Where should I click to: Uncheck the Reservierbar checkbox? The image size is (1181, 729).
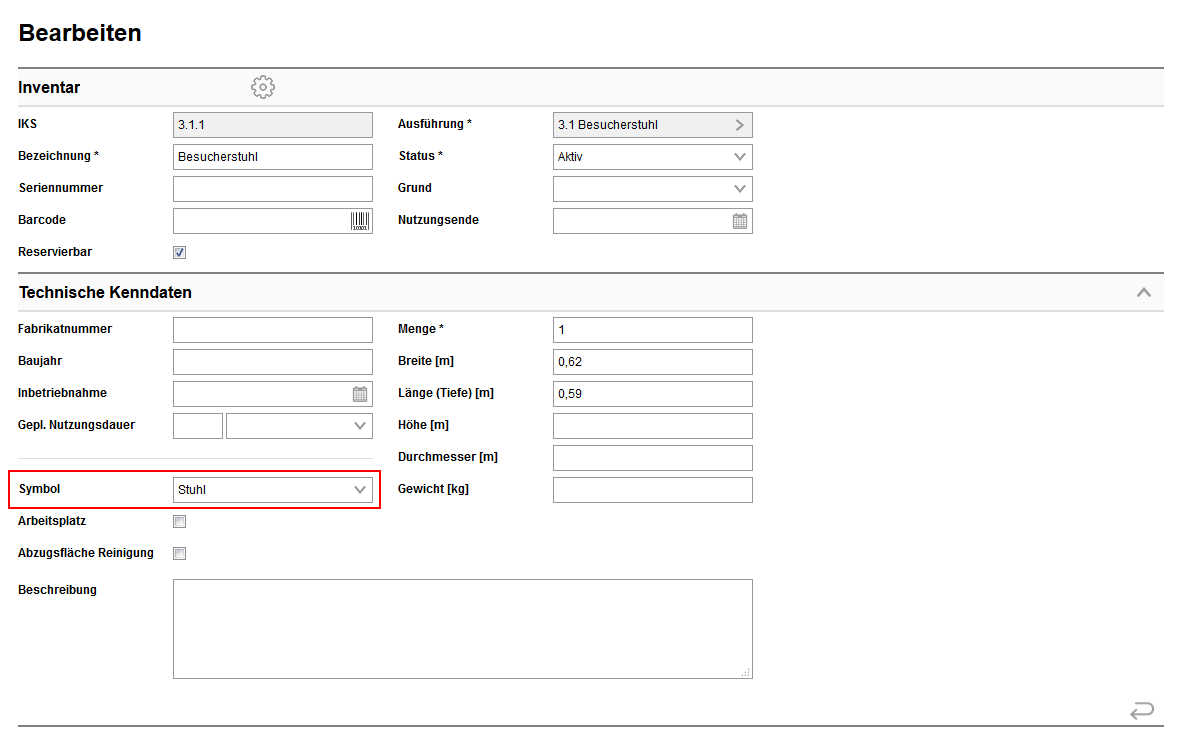click(180, 253)
